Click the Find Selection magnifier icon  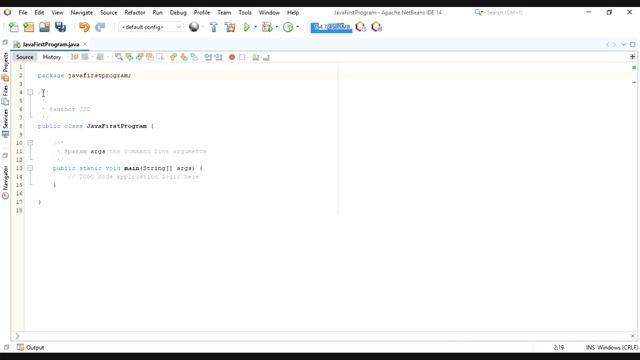click(118, 57)
